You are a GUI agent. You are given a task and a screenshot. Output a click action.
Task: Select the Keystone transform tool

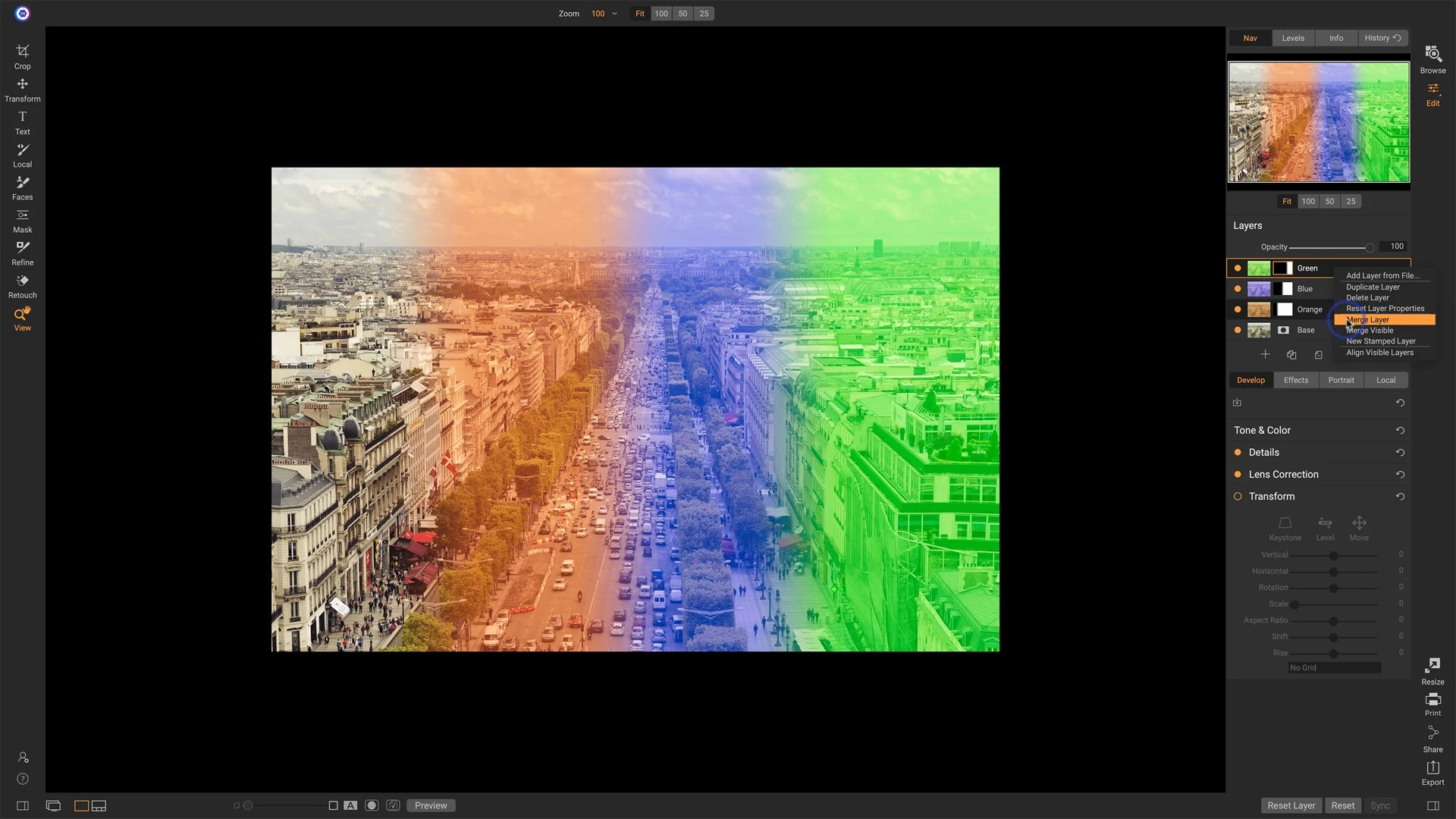click(1285, 529)
